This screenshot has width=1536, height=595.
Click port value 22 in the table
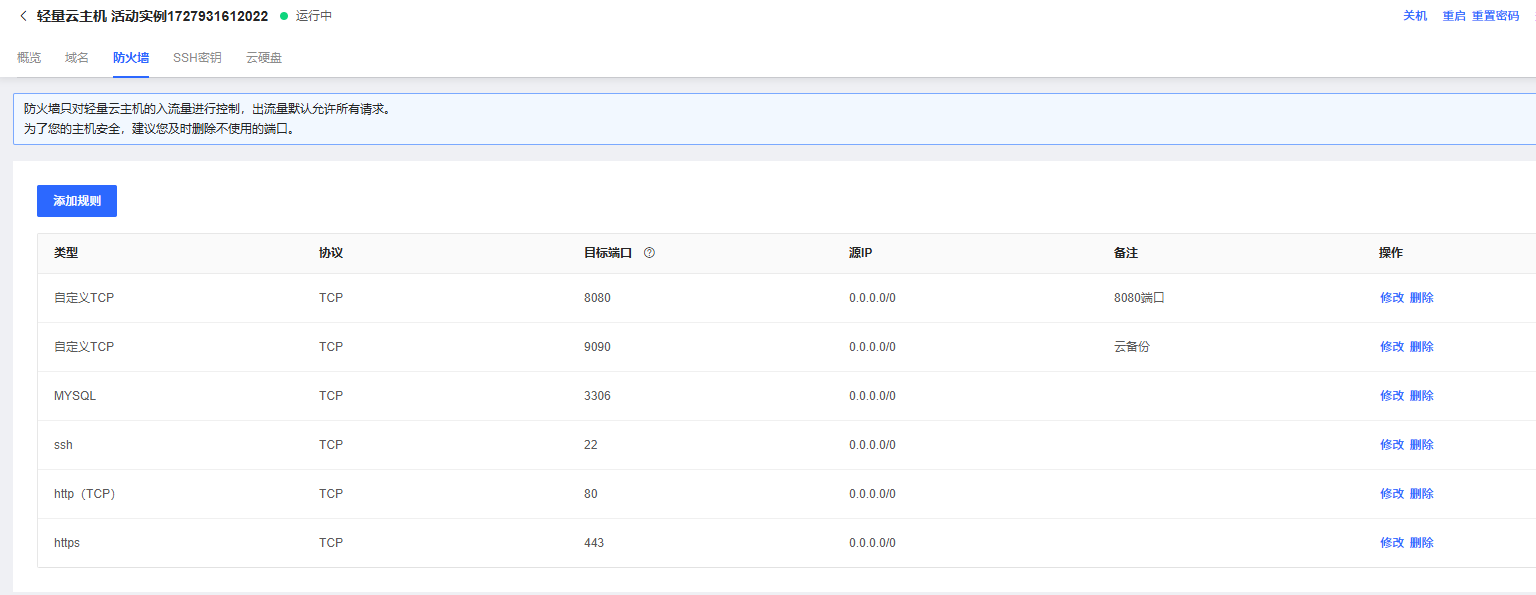pyautogui.click(x=591, y=445)
